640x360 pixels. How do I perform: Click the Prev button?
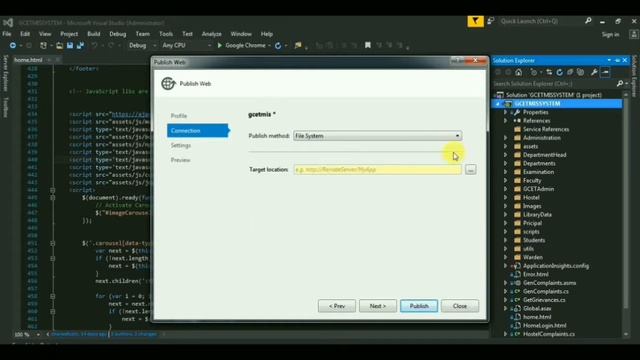tap(337, 306)
